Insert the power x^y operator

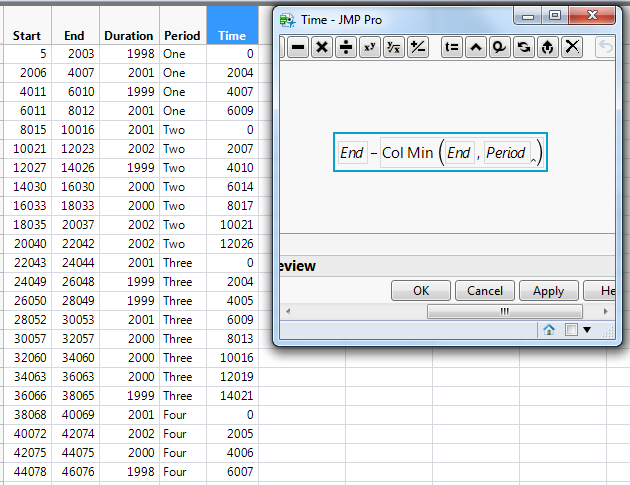369,47
